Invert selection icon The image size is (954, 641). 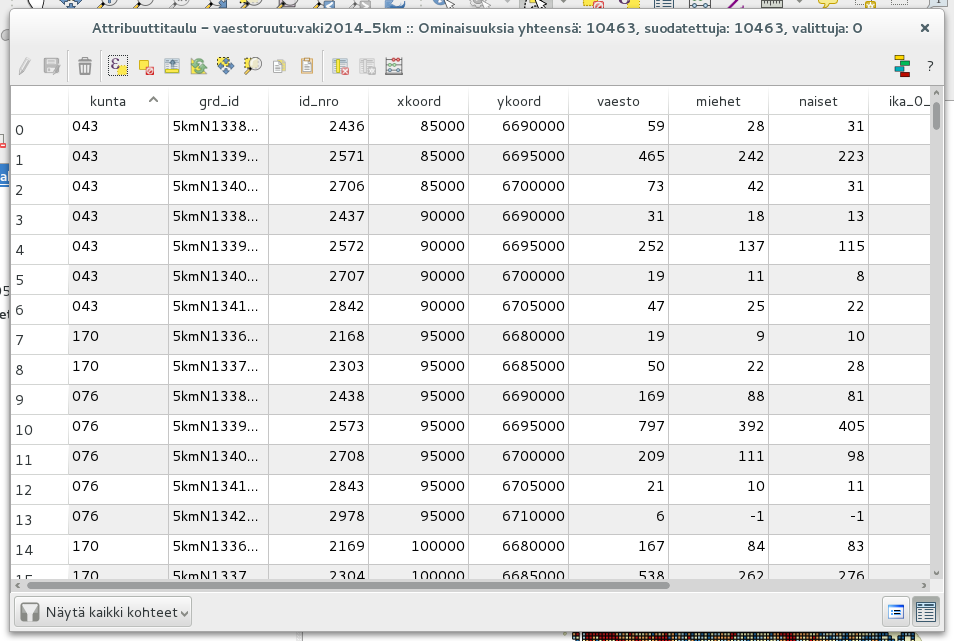click(198, 66)
